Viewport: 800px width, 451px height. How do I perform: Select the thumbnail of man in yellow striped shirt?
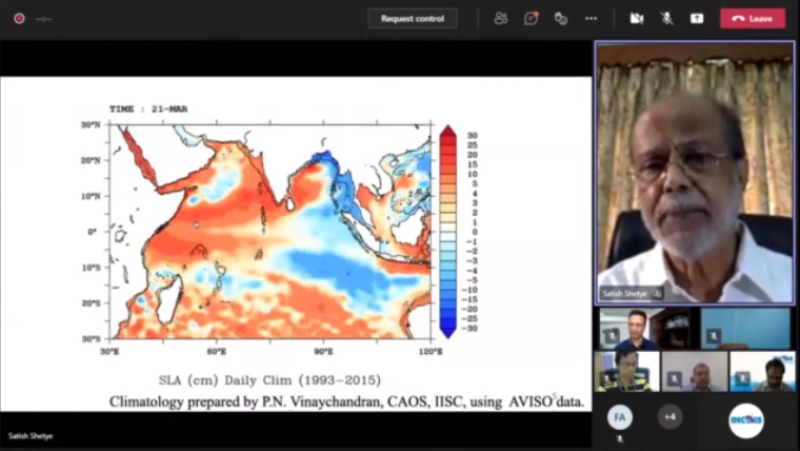[627, 371]
